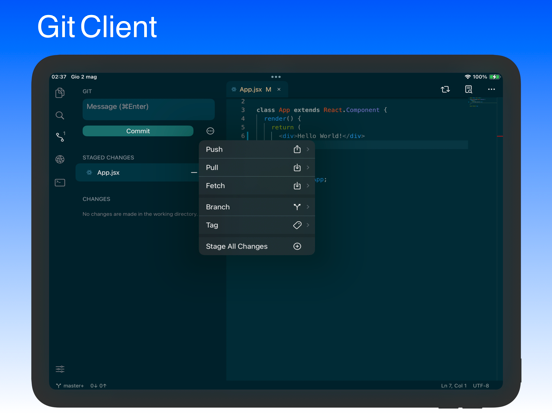
Task: Expand the Tag submenu chevron
Action: tap(308, 225)
